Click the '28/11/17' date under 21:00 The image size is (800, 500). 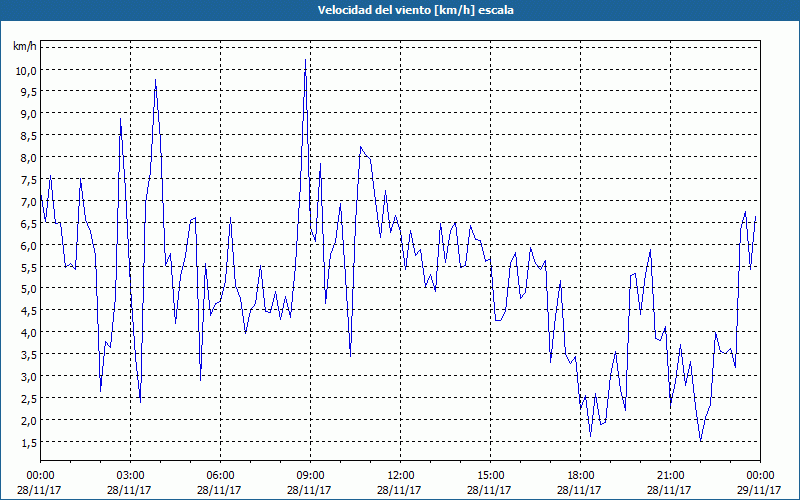(669, 490)
